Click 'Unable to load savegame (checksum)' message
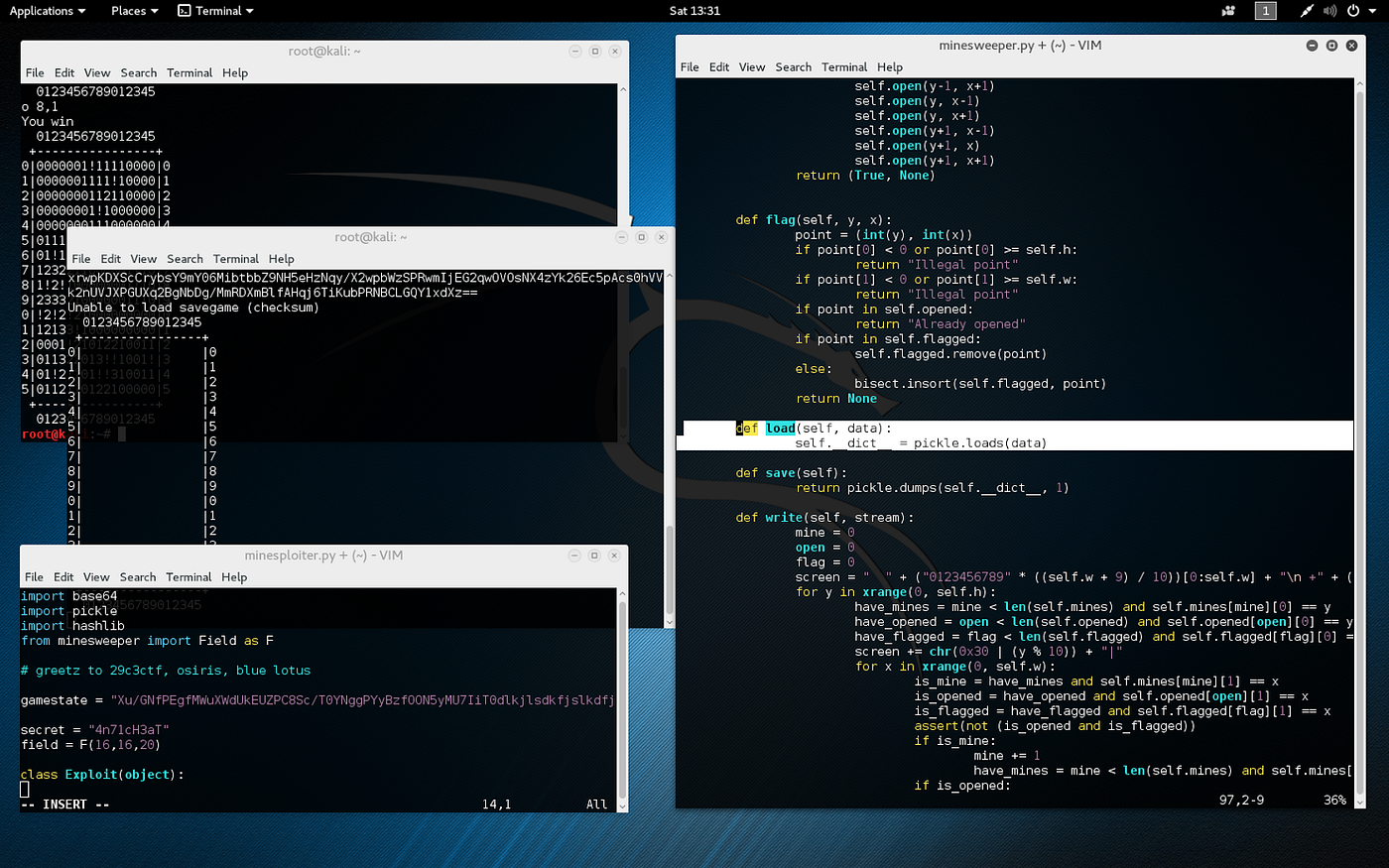 pos(193,308)
